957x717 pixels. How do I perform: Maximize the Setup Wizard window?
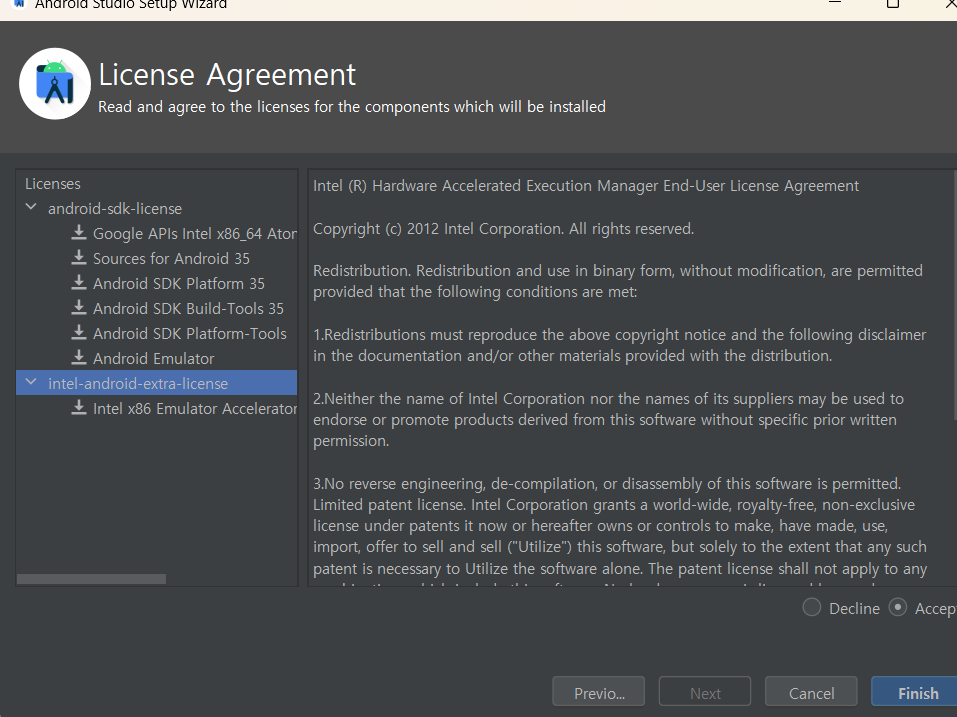coord(893,3)
